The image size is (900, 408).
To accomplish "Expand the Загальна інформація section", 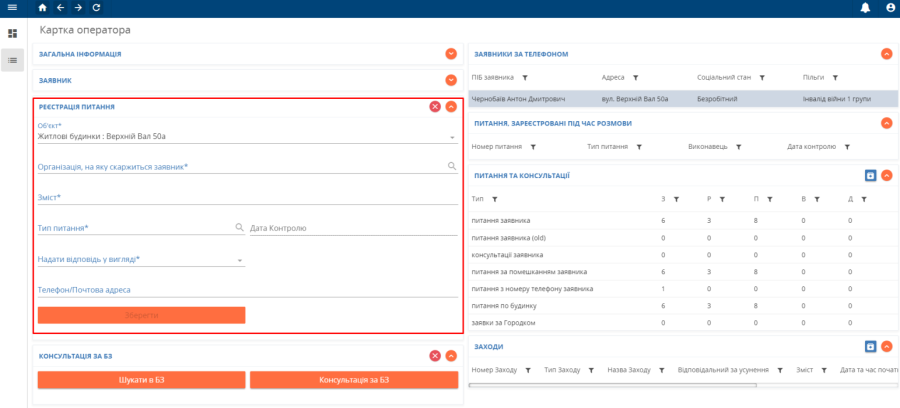I will (x=451, y=54).
